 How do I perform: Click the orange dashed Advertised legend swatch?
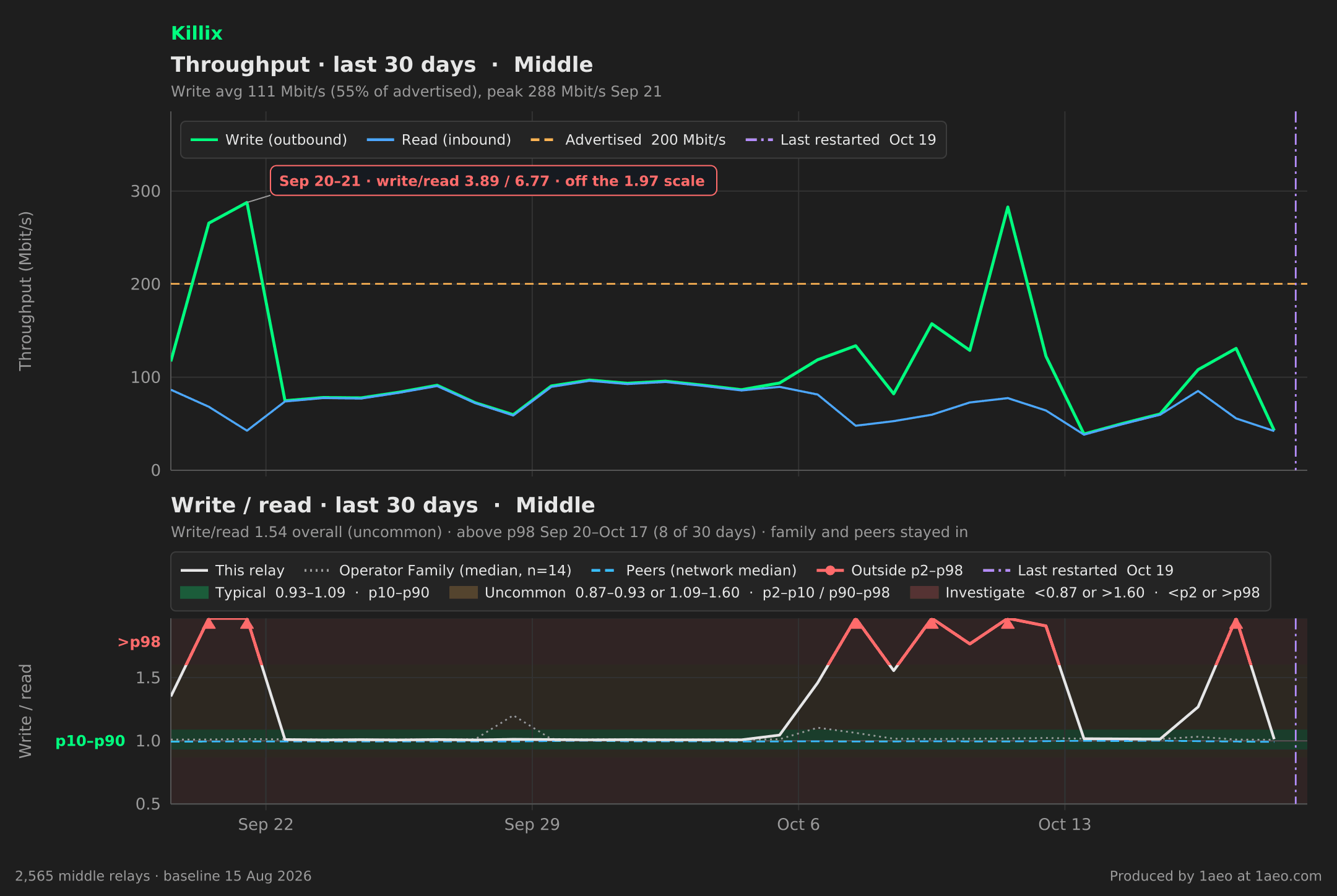pos(543,140)
